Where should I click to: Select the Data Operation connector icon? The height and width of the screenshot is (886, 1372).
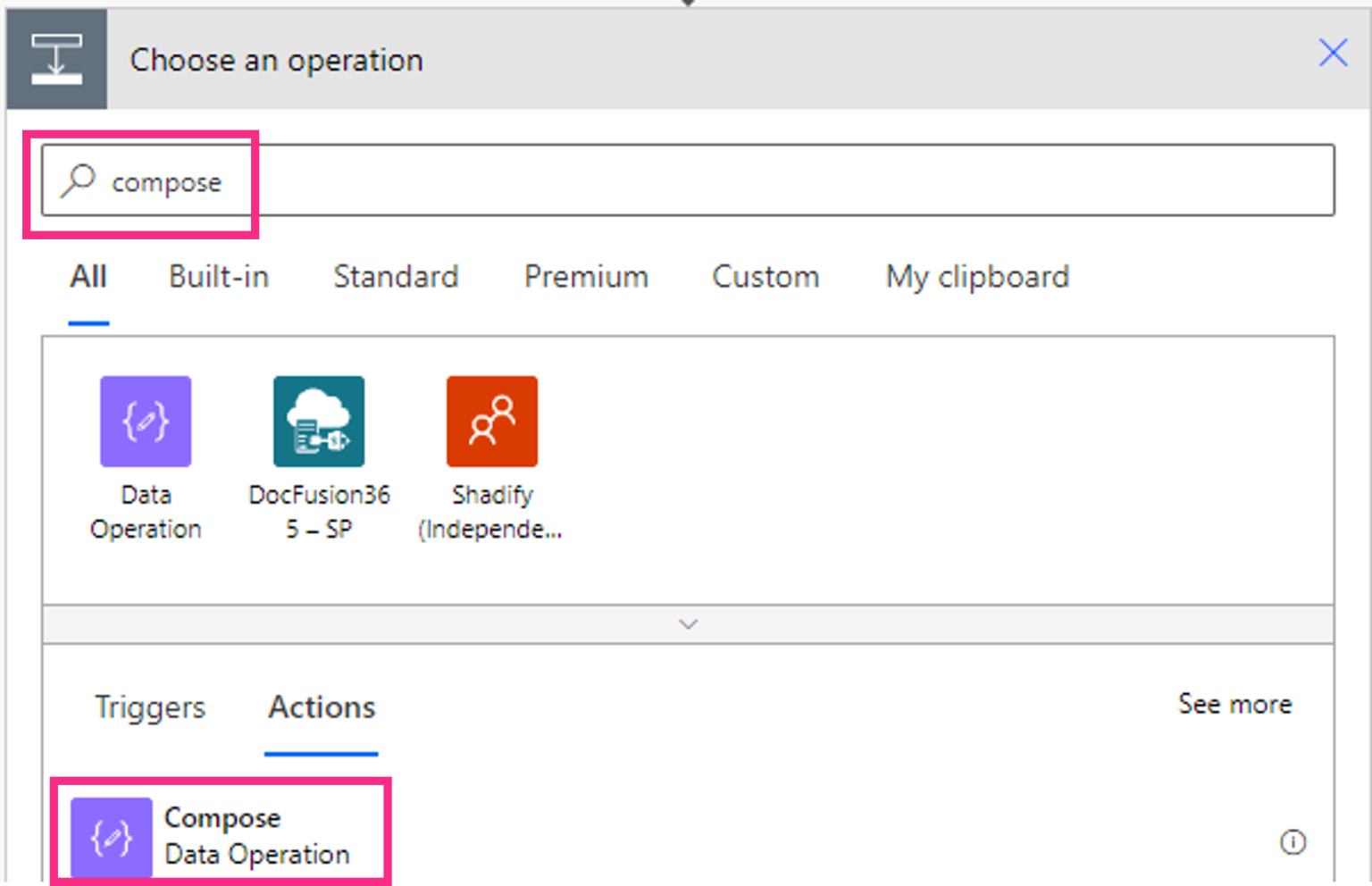click(146, 421)
